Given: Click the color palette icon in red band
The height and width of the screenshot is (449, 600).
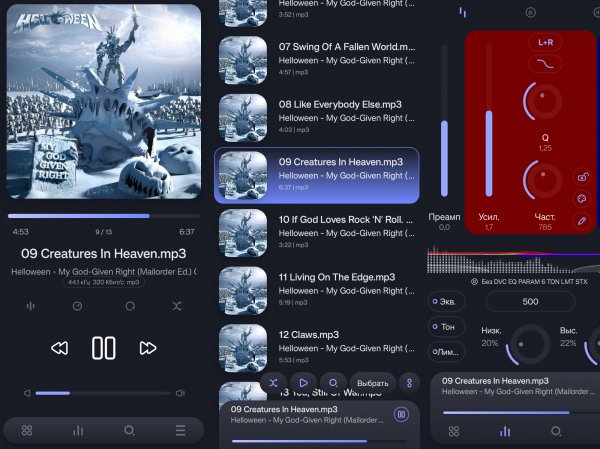Looking at the screenshot, I should (582, 199).
